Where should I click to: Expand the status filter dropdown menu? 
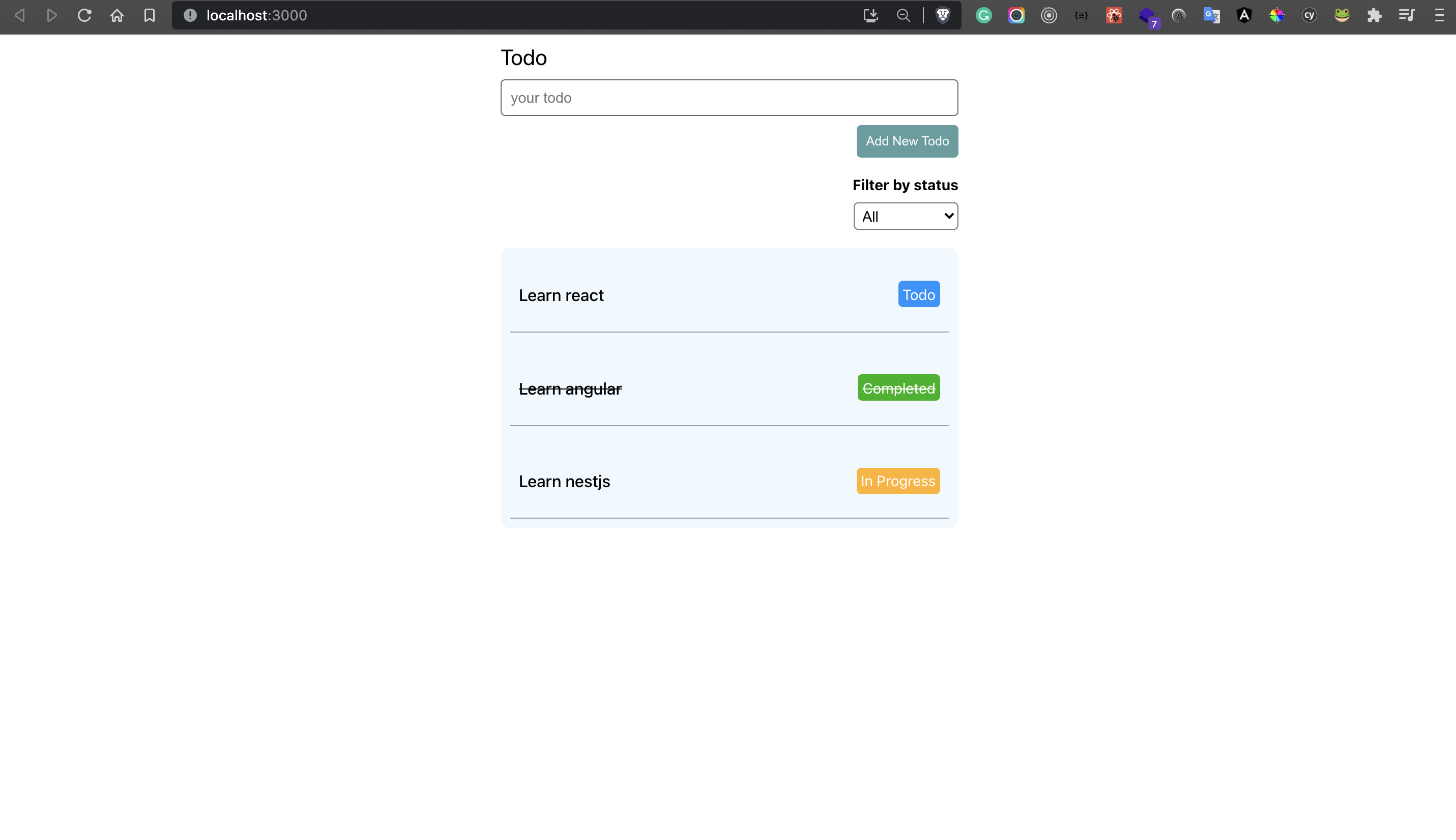pyautogui.click(x=905, y=216)
